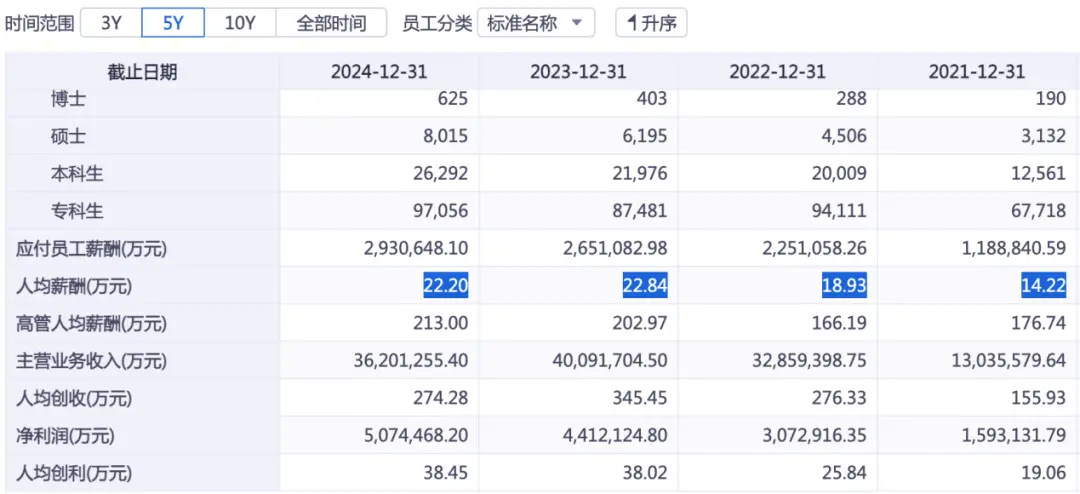Click highlighted value 22.20
The height and width of the screenshot is (494, 1080).
click(x=445, y=286)
